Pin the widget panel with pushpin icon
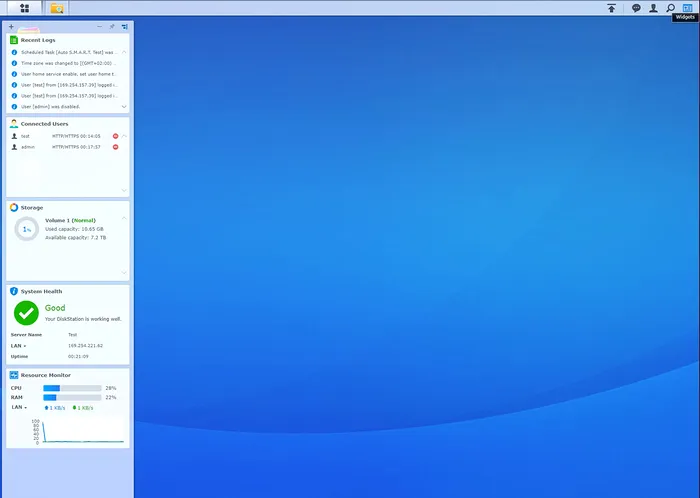The height and width of the screenshot is (498, 700). [112, 27]
